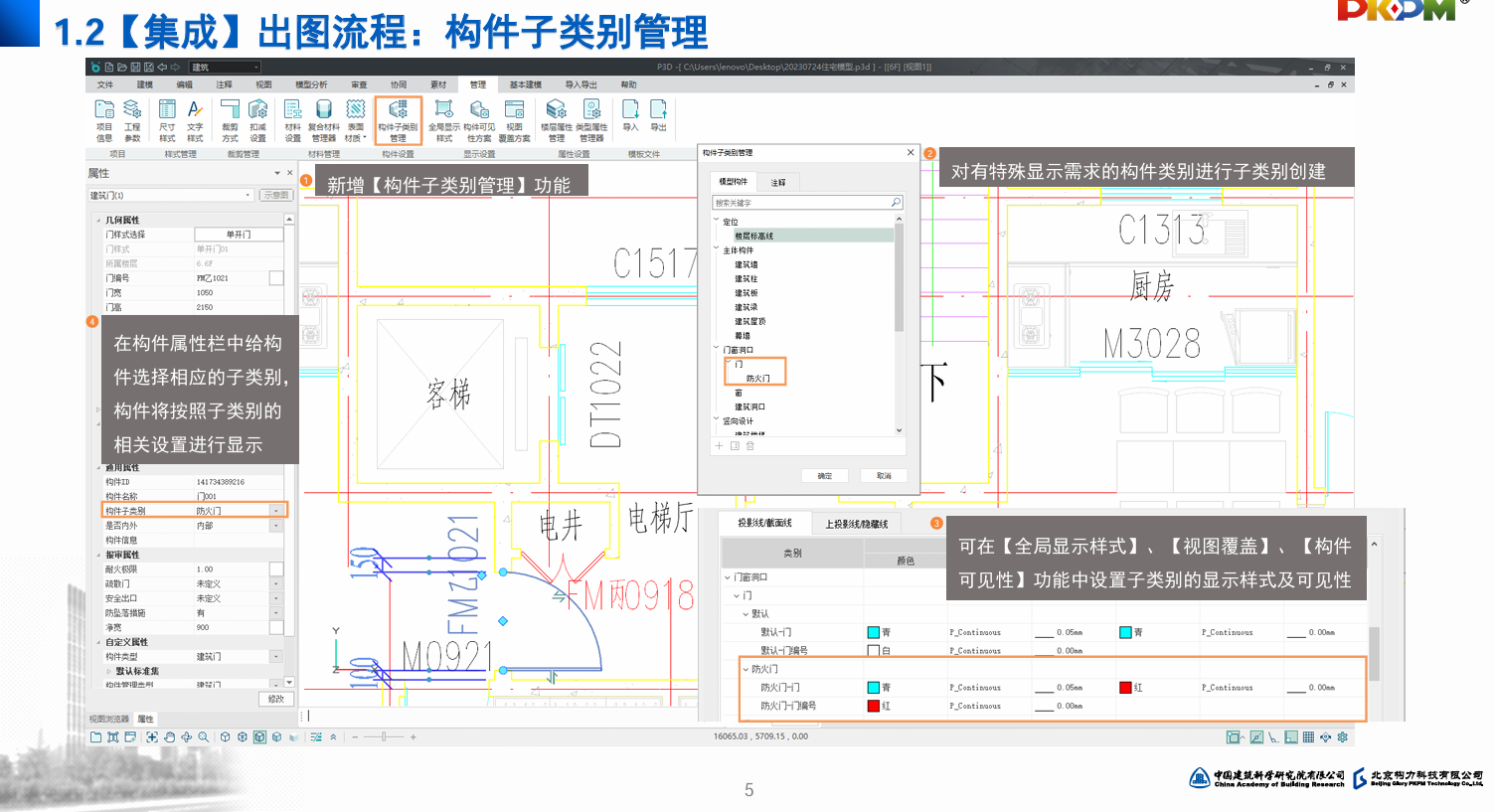Toggle checkbox beside 净宽 value
The width and height of the screenshot is (1495, 812).
click(276, 627)
